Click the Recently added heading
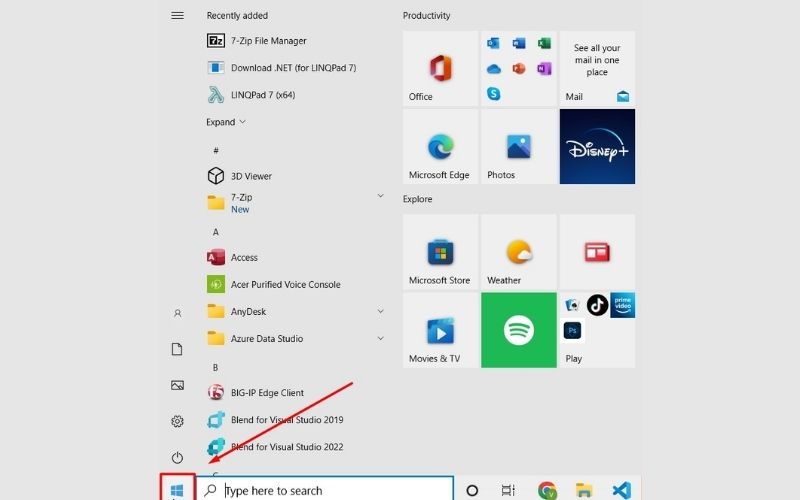This screenshot has height=500, width=800. (x=237, y=16)
